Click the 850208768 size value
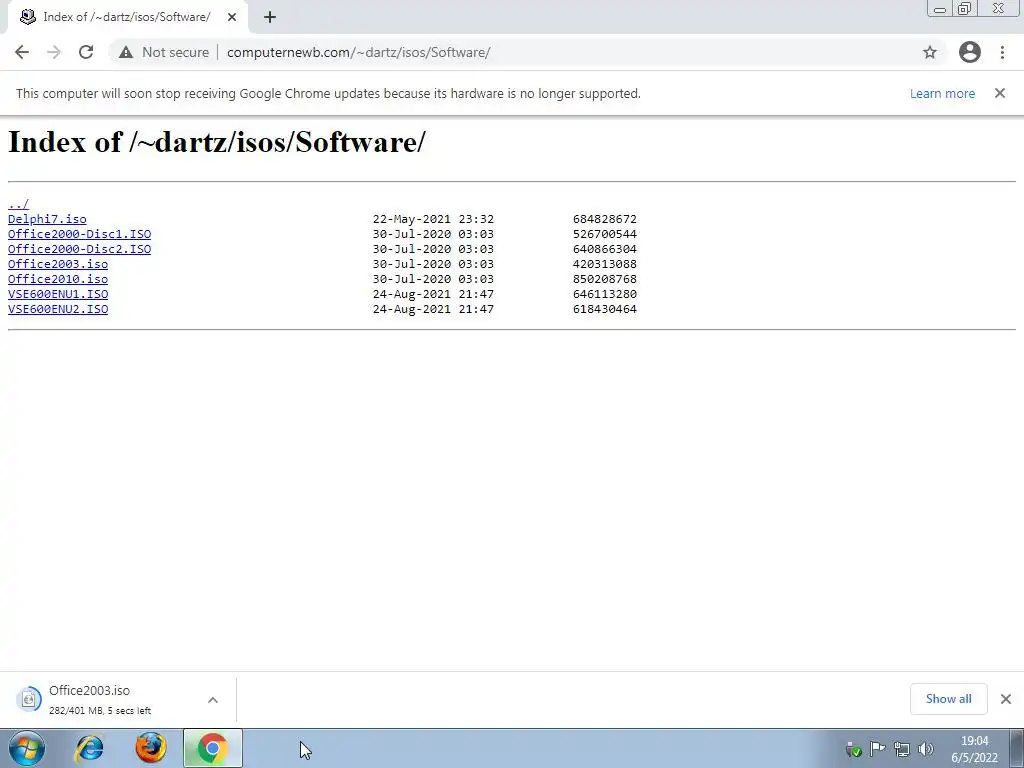This screenshot has height=768, width=1024. coord(605,279)
